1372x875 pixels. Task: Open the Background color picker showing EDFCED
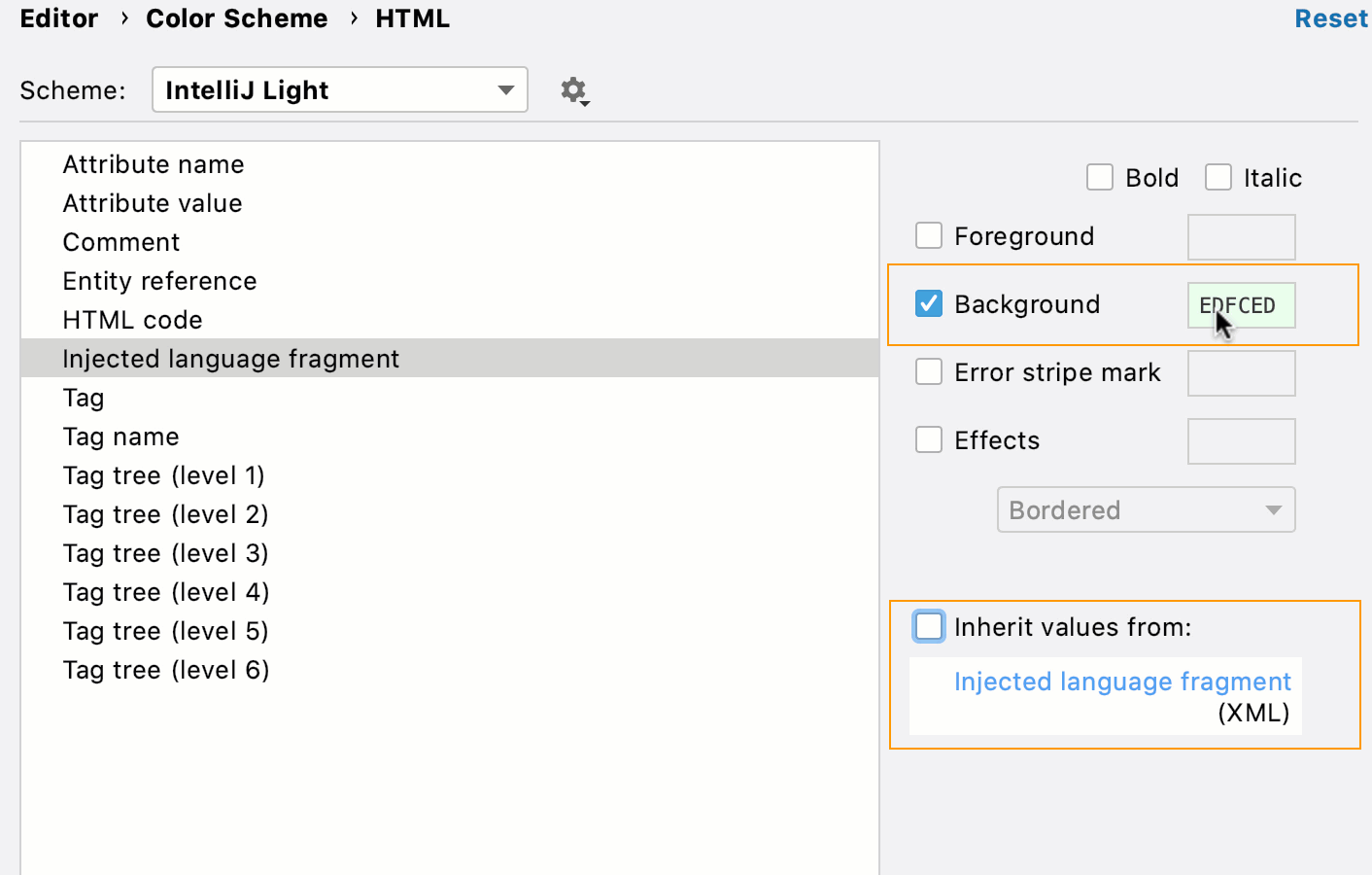pos(1241,304)
